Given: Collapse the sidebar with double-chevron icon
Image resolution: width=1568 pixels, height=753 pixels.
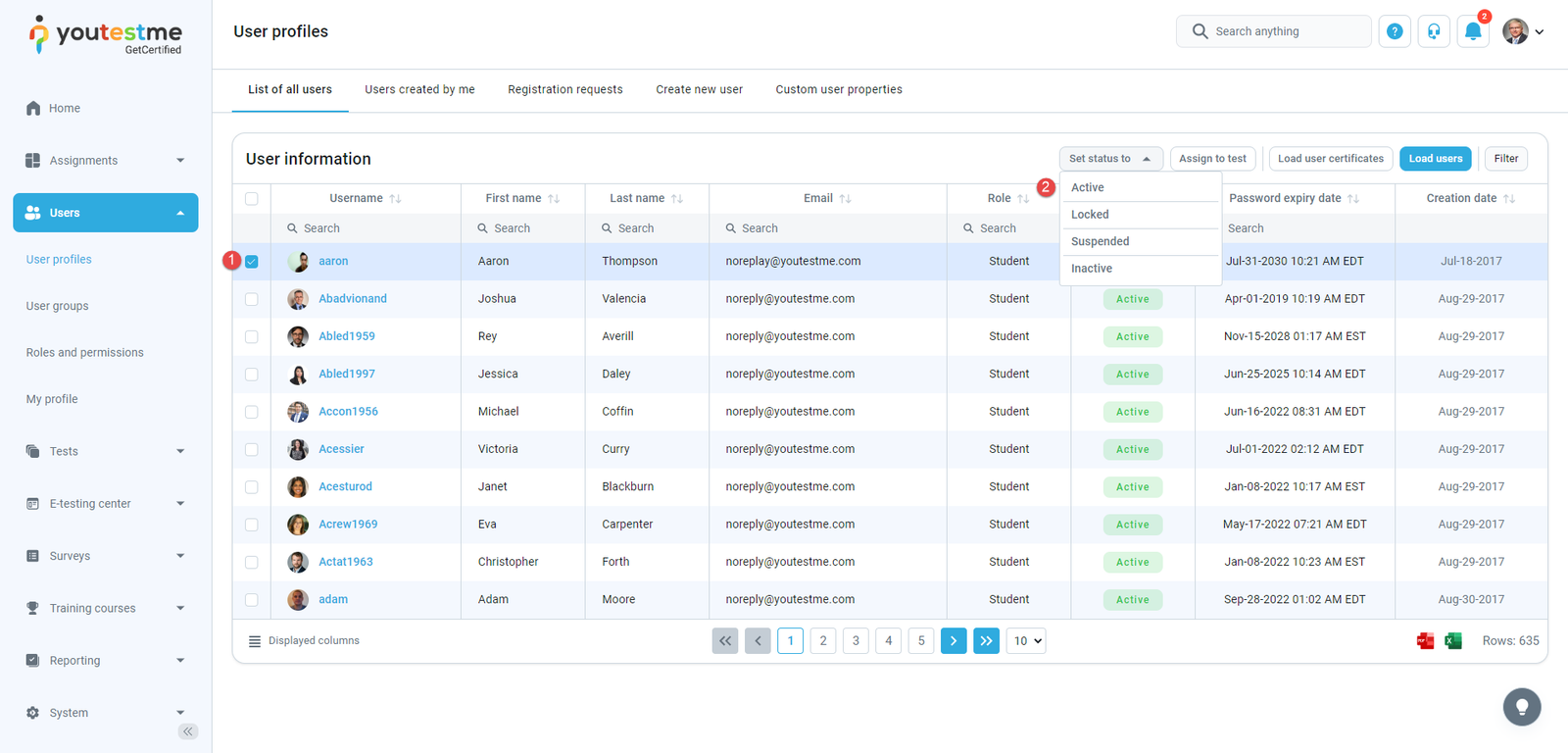Looking at the screenshot, I should (188, 731).
